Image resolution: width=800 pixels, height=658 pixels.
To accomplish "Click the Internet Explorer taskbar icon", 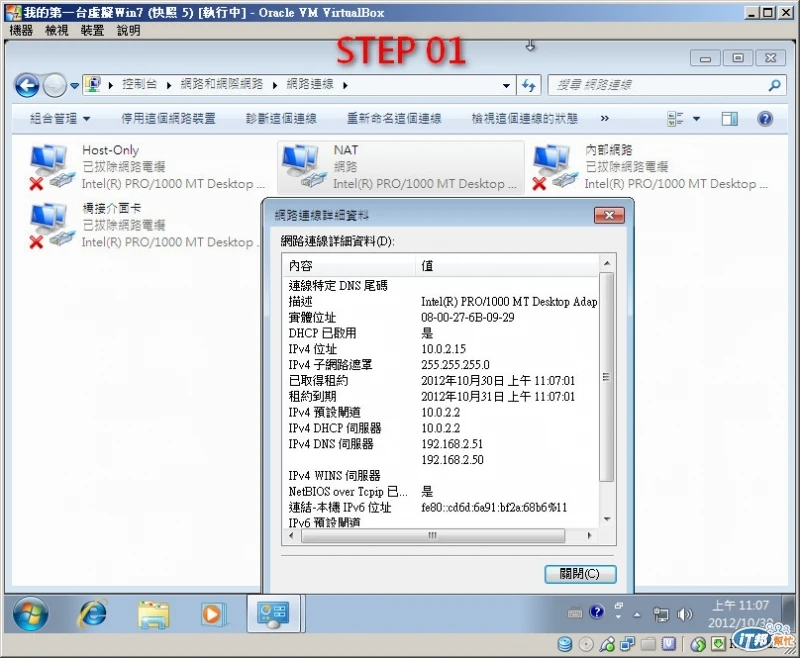I will [92, 613].
